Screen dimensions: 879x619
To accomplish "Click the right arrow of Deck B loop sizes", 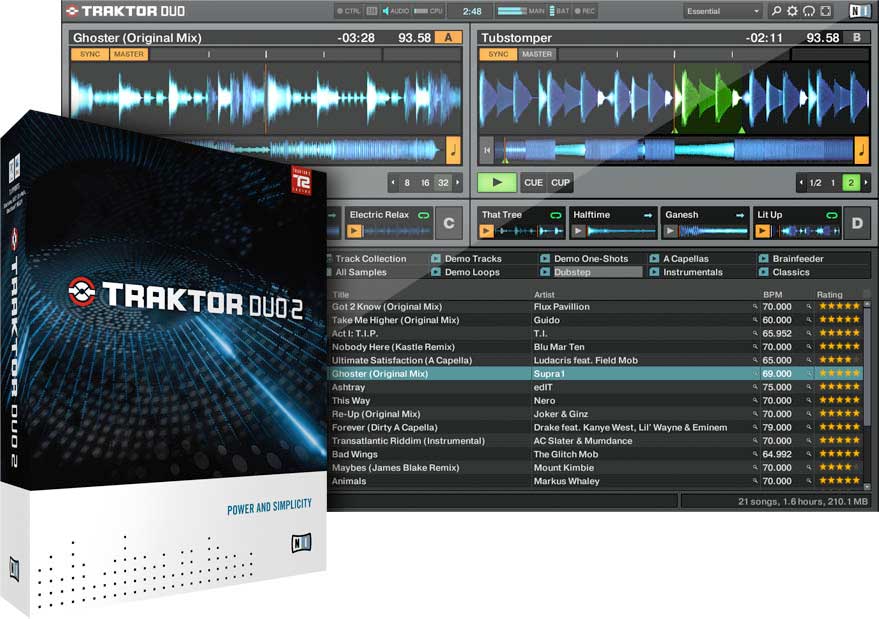I will pyautogui.click(x=866, y=183).
